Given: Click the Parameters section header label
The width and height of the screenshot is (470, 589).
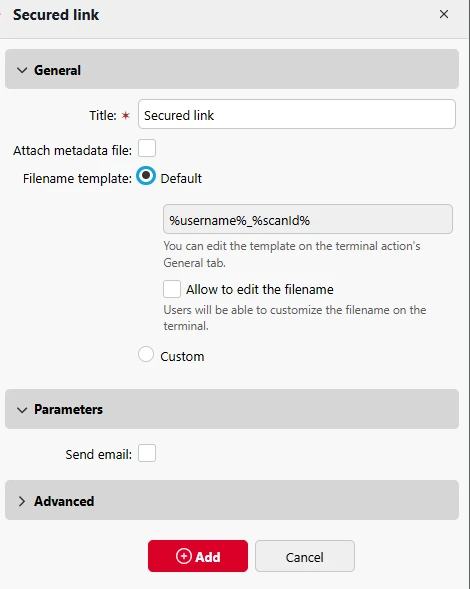Looking at the screenshot, I should pyautogui.click(x=68, y=409).
